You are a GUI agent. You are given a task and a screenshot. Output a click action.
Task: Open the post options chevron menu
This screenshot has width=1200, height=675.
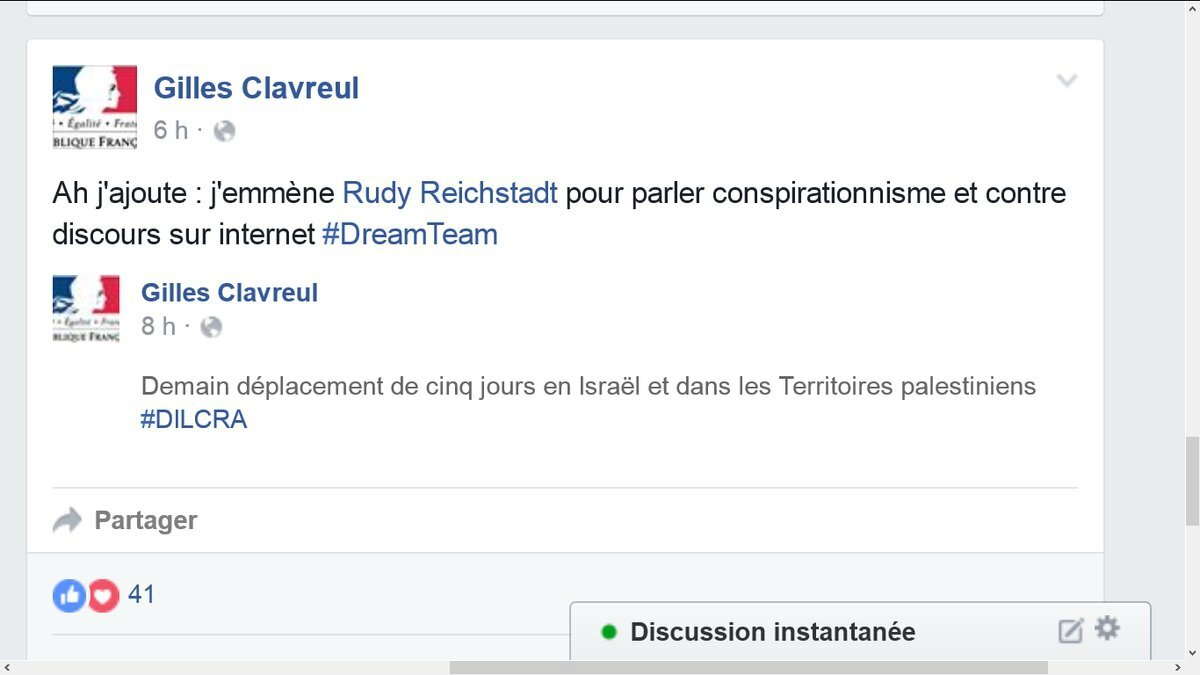[x=1067, y=81]
